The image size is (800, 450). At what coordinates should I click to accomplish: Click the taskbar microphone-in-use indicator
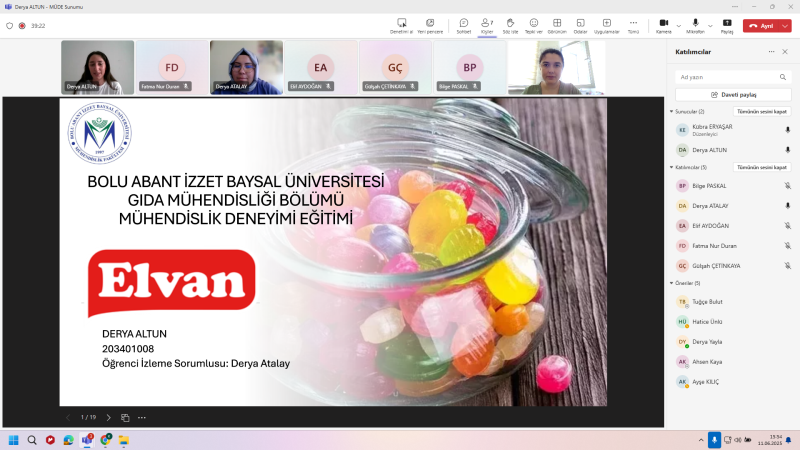(714, 440)
